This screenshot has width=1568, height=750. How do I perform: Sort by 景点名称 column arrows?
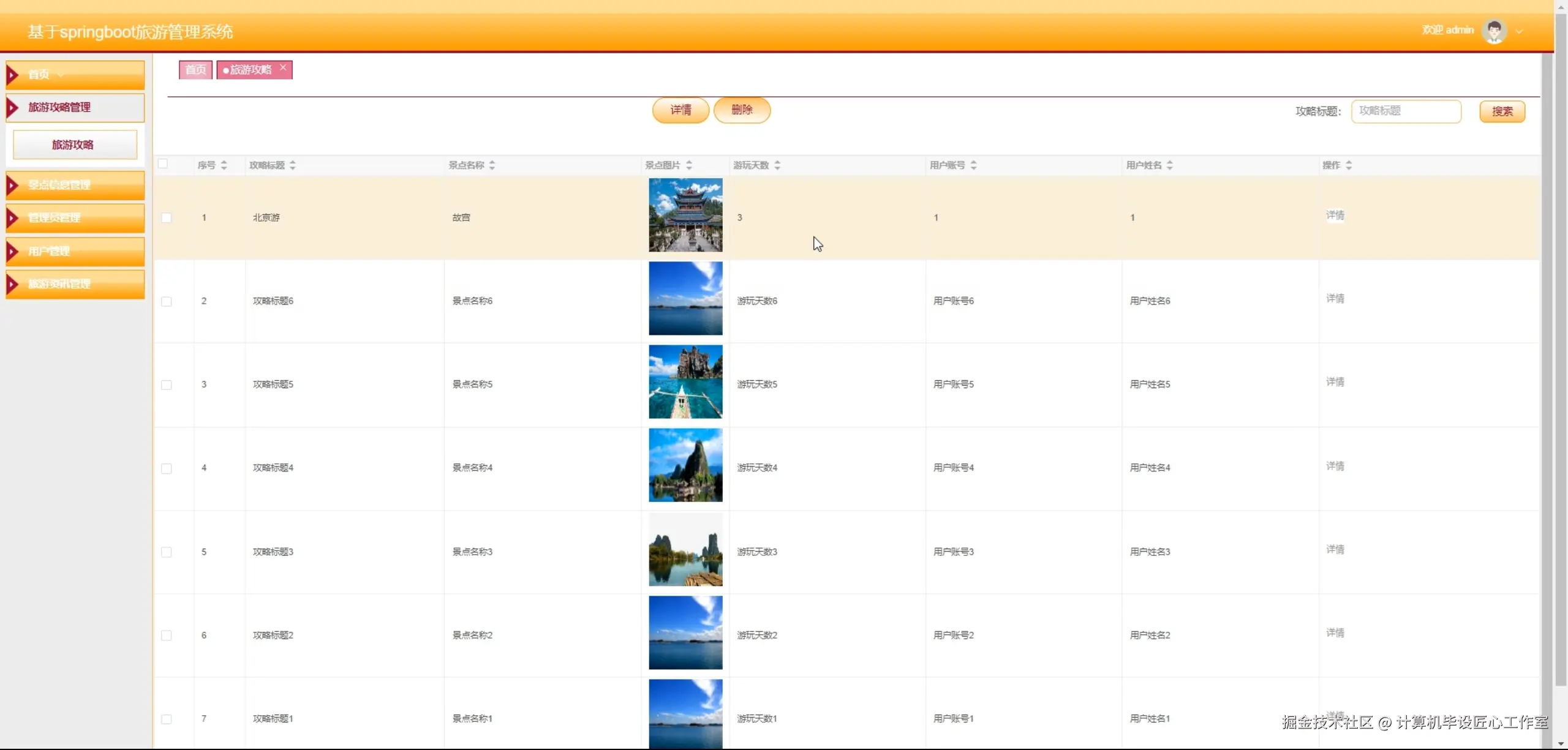[x=492, y=165]
